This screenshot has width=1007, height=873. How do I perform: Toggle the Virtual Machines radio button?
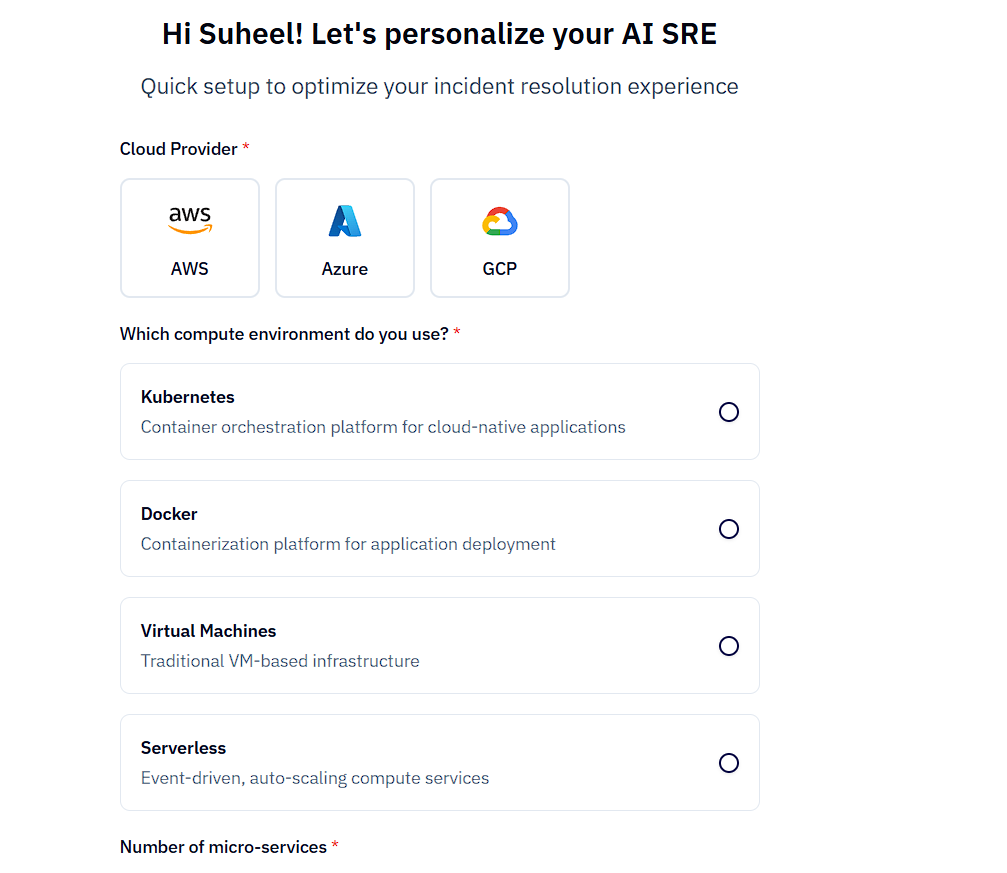click(x=729, y=646)
